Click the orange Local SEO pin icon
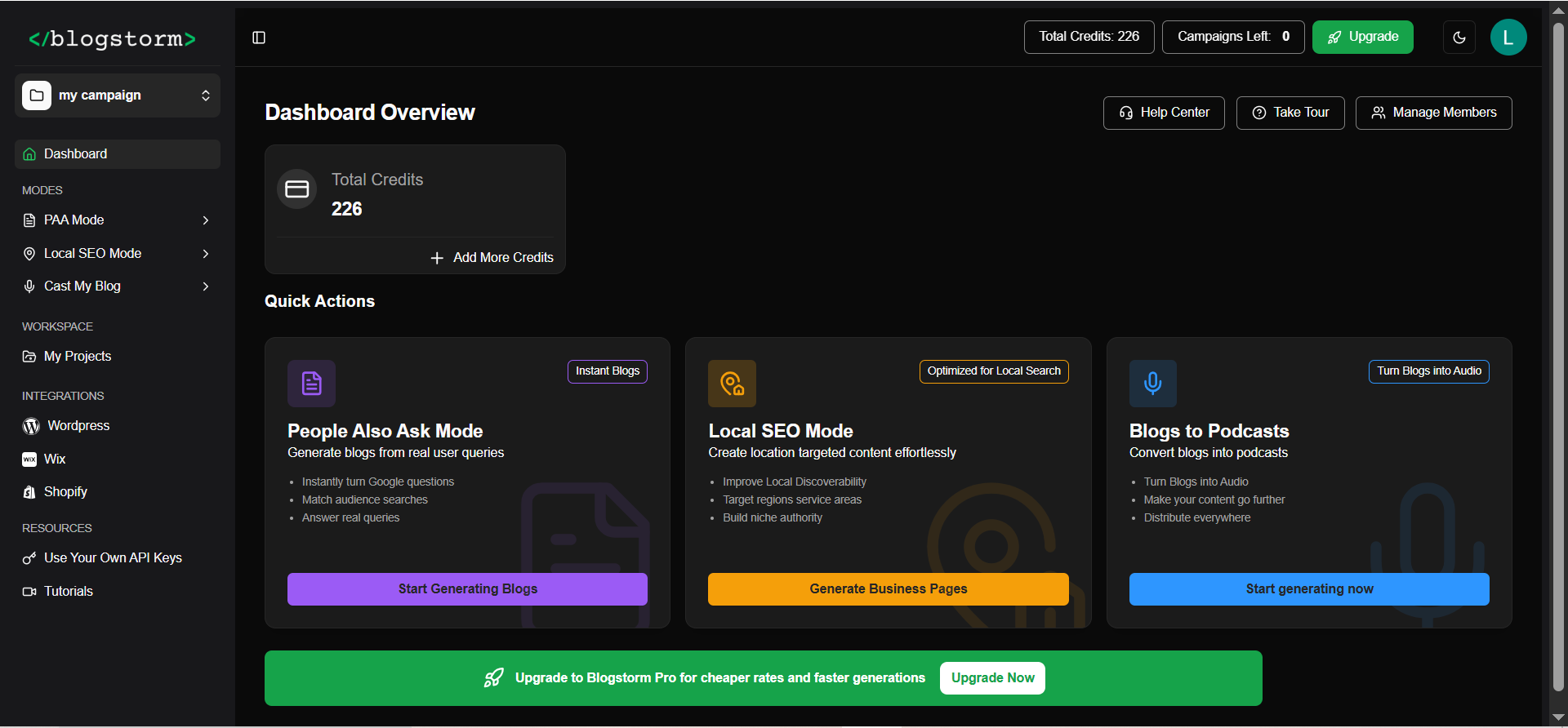 733,384
